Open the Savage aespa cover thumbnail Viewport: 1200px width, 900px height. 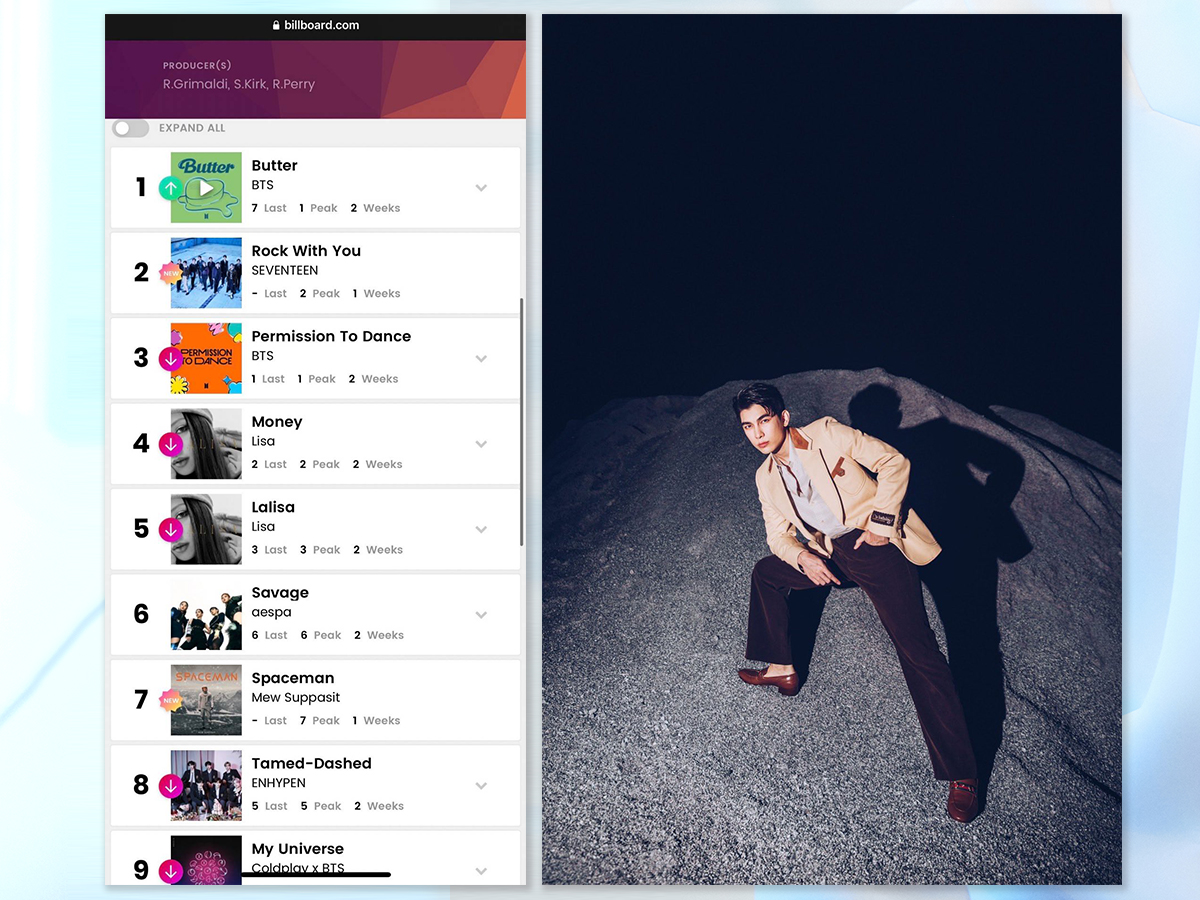pos(206,615)
